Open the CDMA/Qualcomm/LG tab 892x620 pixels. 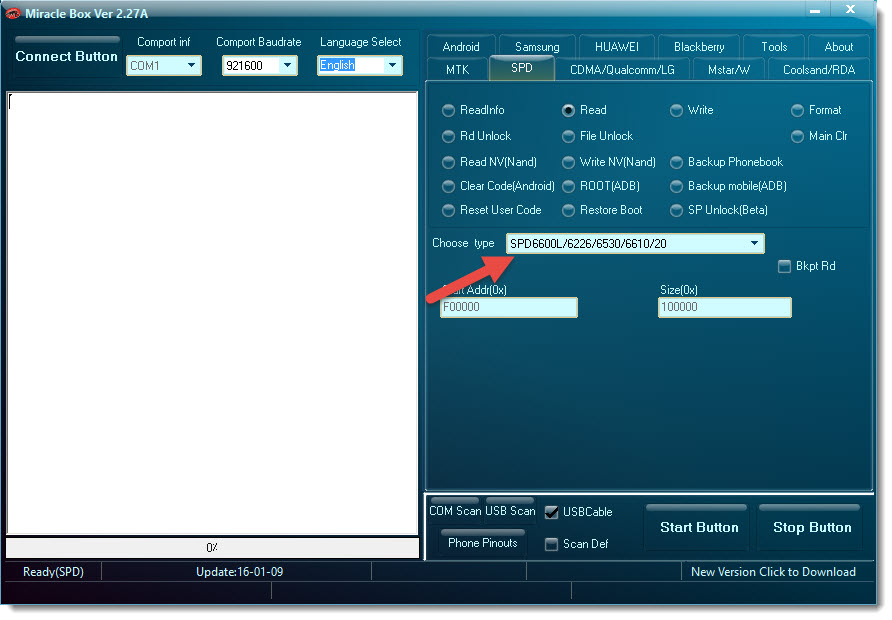[x=622, y=69]
